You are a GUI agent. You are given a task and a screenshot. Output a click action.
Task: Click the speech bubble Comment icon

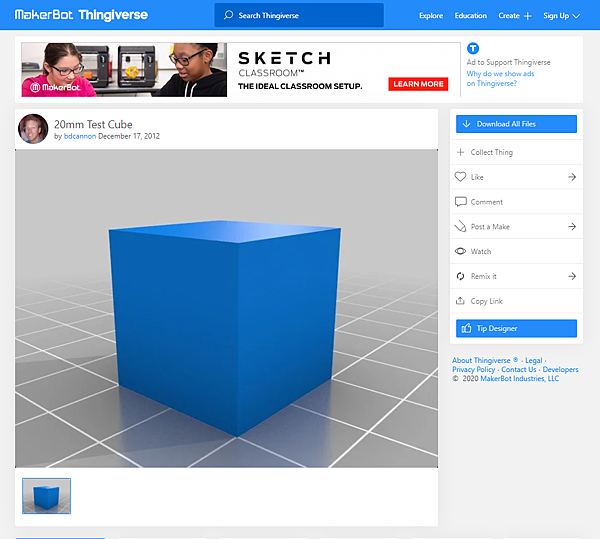(461, 202)
